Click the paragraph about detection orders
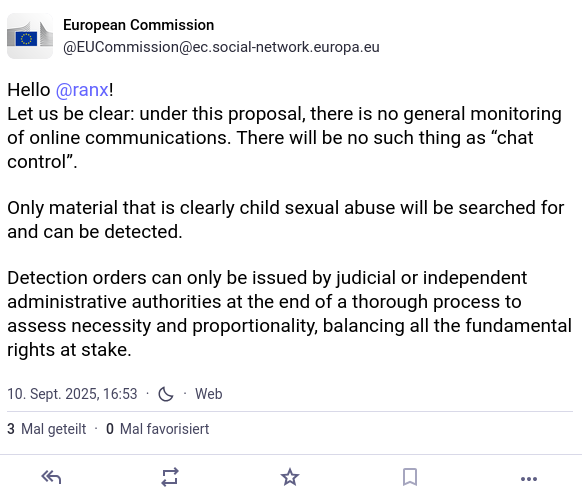Image resolution: width=582 pixels, height=498 pixels. tap(290, 314)
